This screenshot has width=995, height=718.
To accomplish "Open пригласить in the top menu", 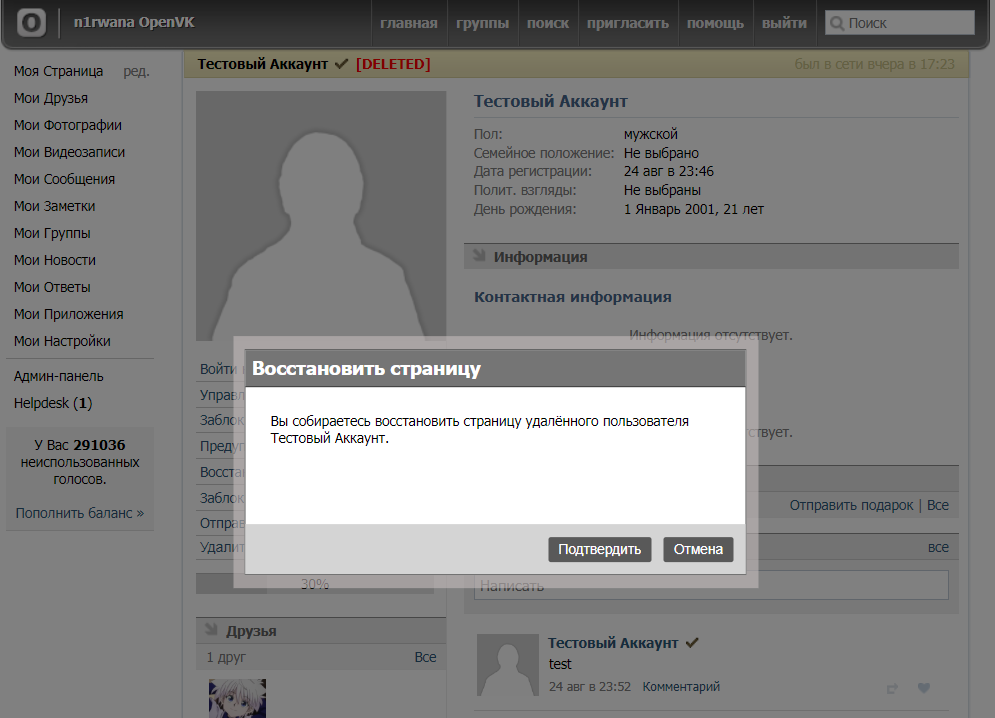I will [628, 23].
